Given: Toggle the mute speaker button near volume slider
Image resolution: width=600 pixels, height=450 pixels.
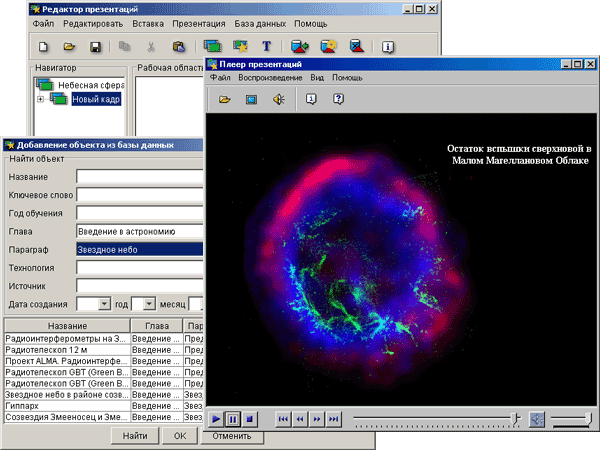Looking at the screenshot, I should 537,419.
